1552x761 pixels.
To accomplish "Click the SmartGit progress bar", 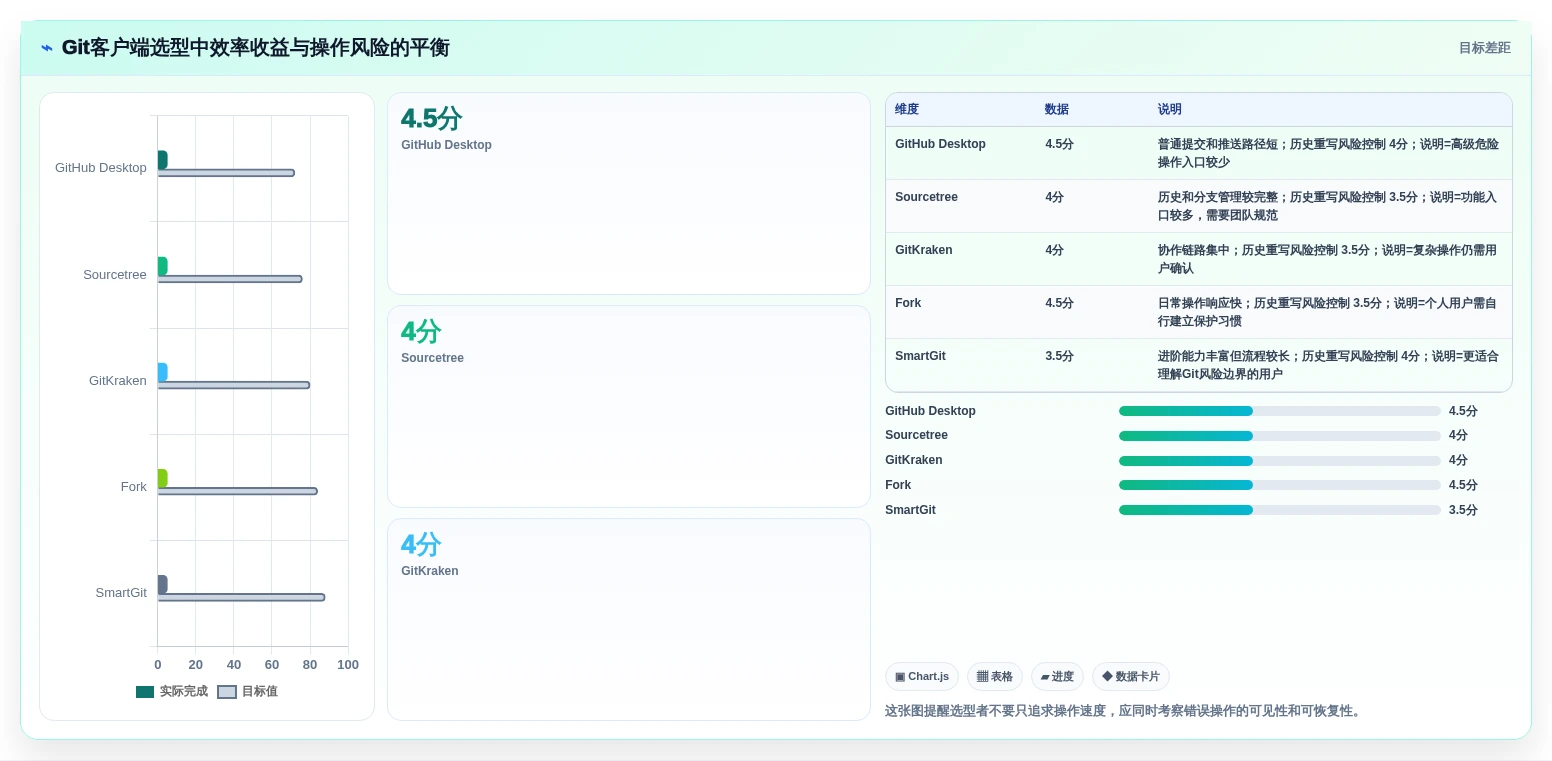I will (1280, 510).
